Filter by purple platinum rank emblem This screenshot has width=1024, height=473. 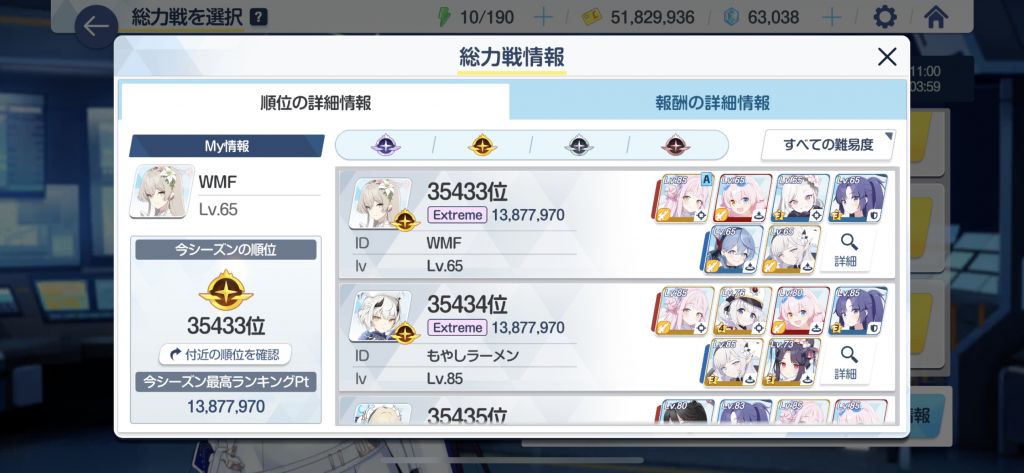pos(385,145)
